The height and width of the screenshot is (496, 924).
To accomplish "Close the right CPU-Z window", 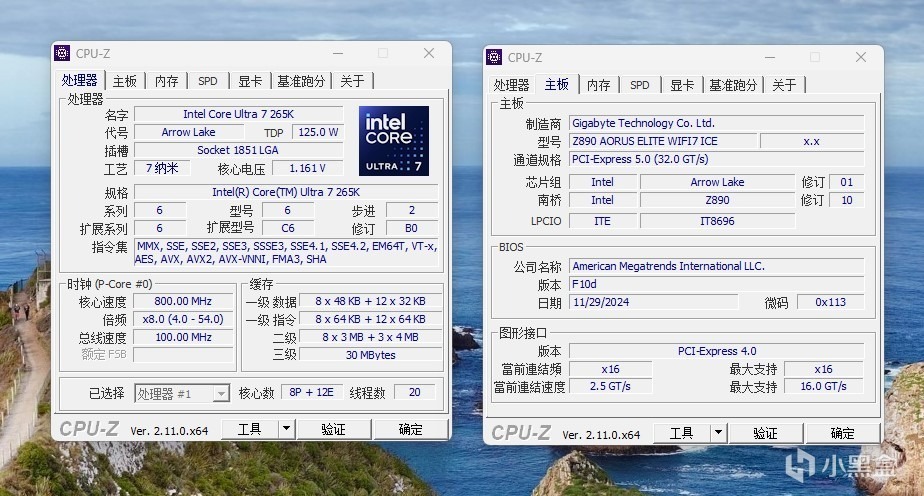I will pos(861,57).
